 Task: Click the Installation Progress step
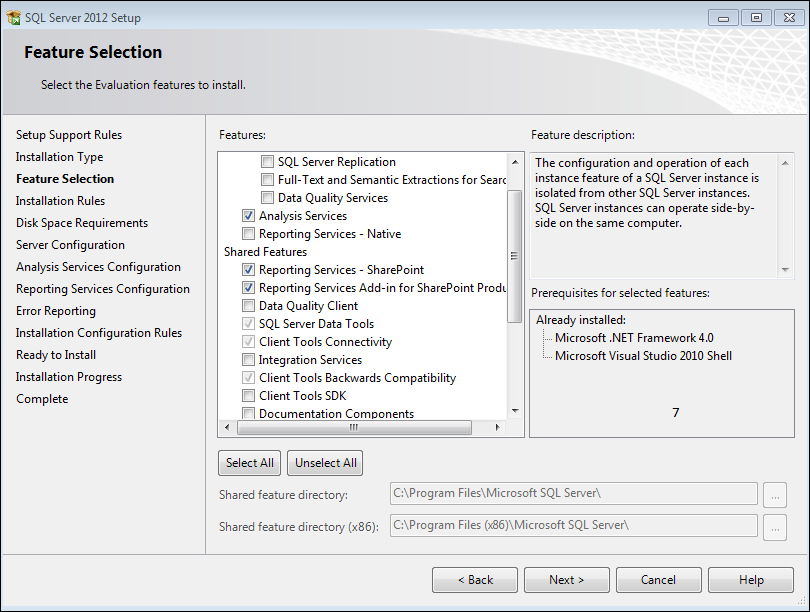69,377
